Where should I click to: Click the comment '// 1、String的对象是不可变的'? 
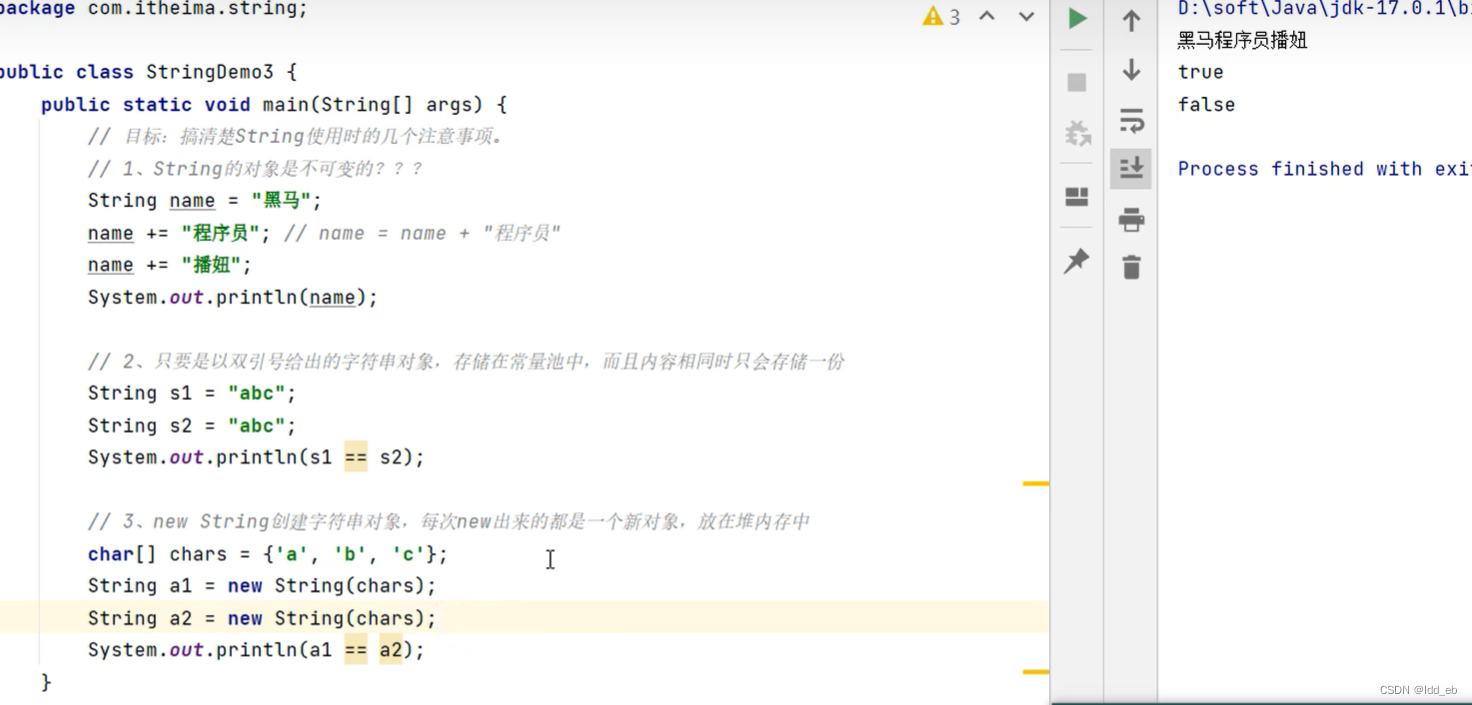[x=256, y=169]
